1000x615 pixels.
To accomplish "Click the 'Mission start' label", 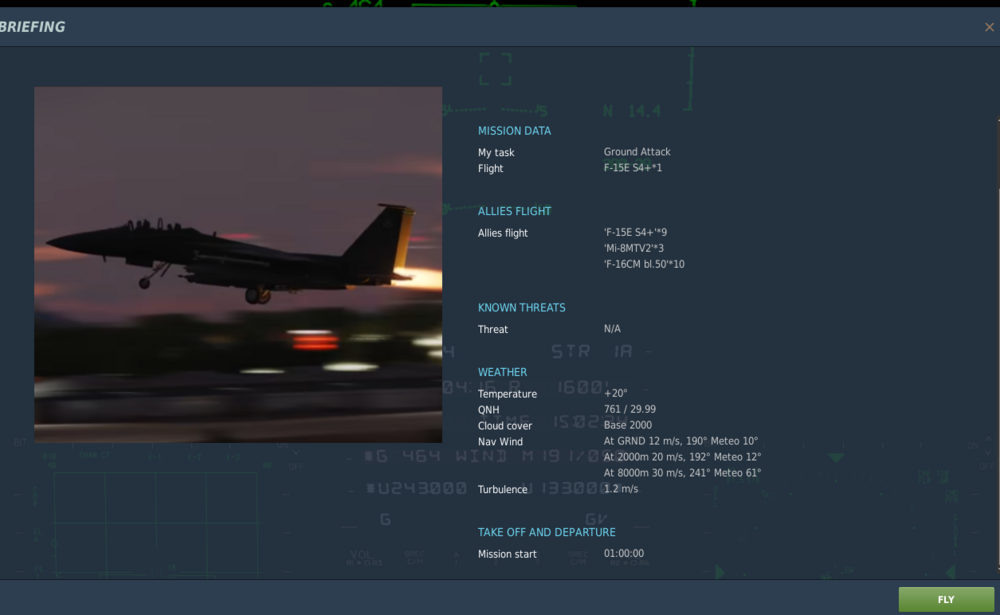I will [507, 554].
